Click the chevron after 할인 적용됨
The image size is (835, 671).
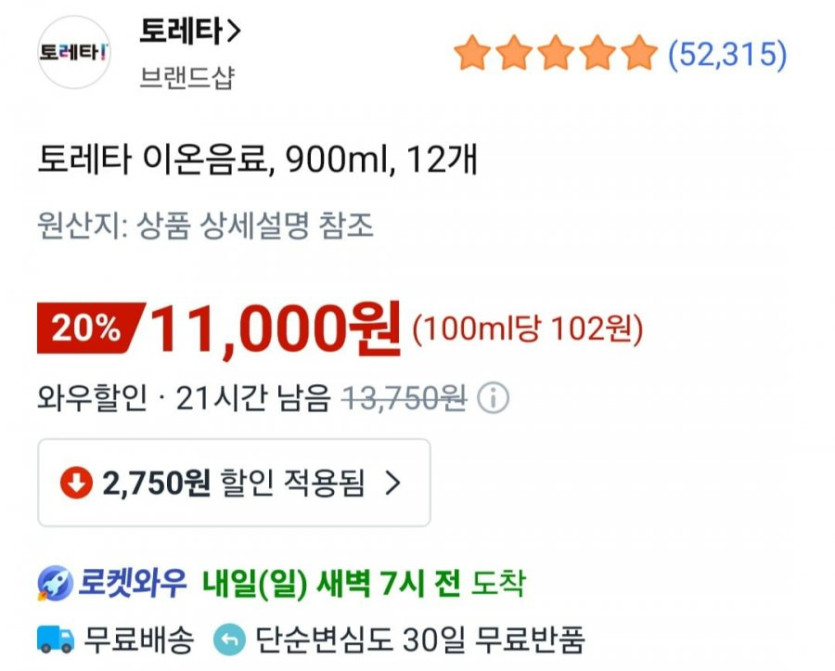tap(393, 483)
